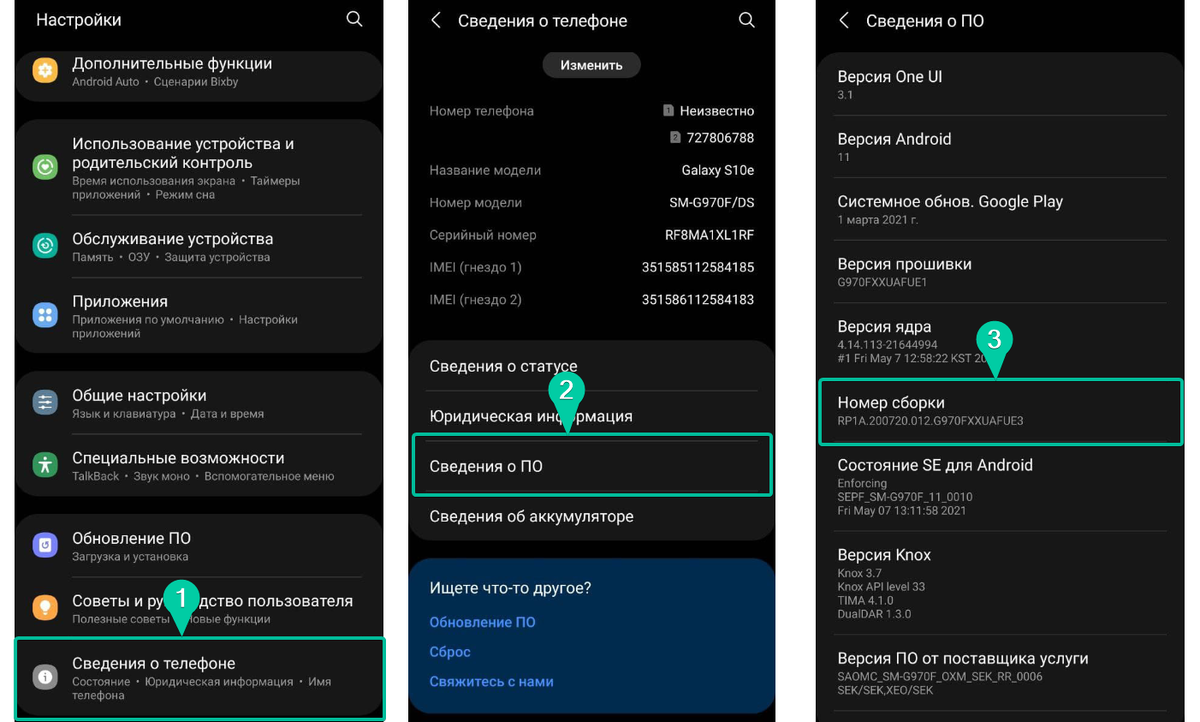The width and height of the screenshot is (1200, 722).
Task: Tap Системное обнов. Google Play row
Action: point(1000,209)
